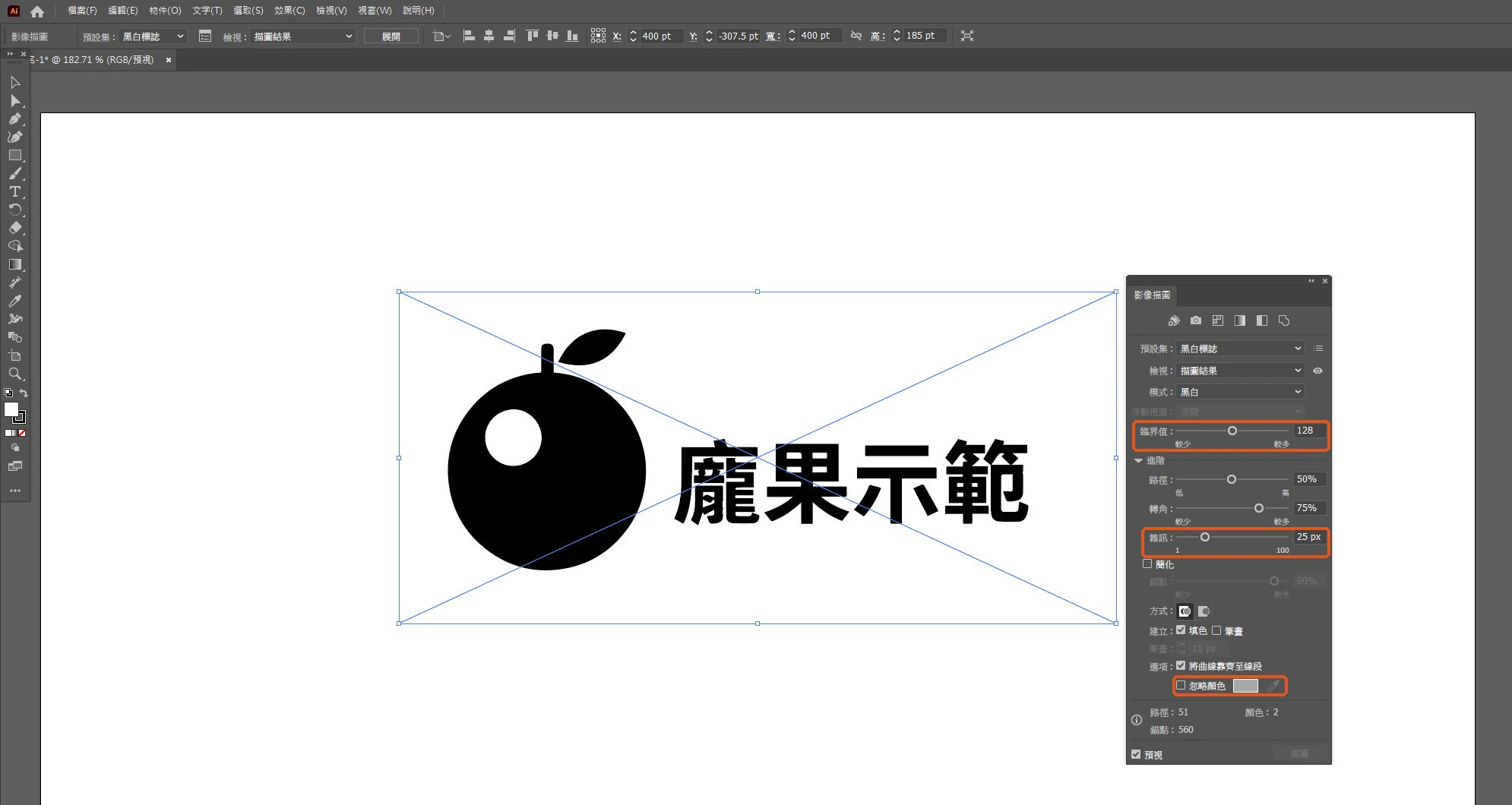Open transform-each dropdown in the control bar
Viewport: 1512px width, 805px height.
(x=441, y=36)
